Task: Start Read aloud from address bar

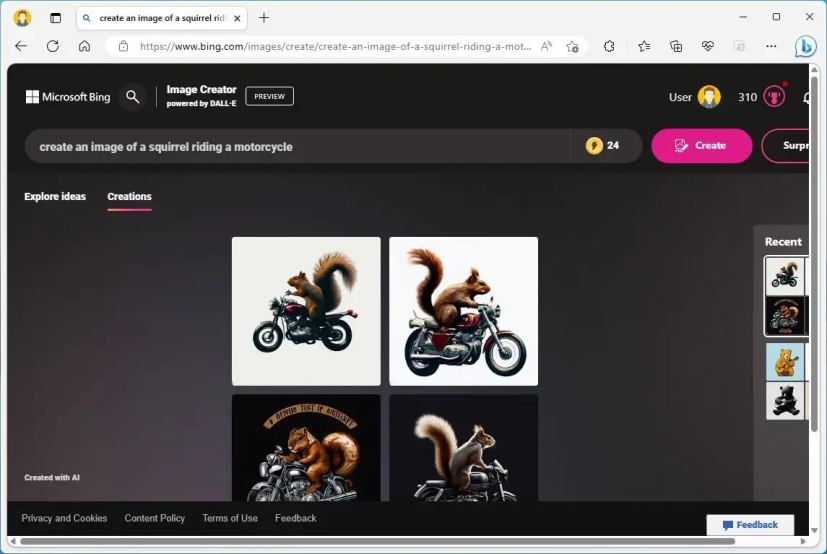Action: (x=546, y=46)
